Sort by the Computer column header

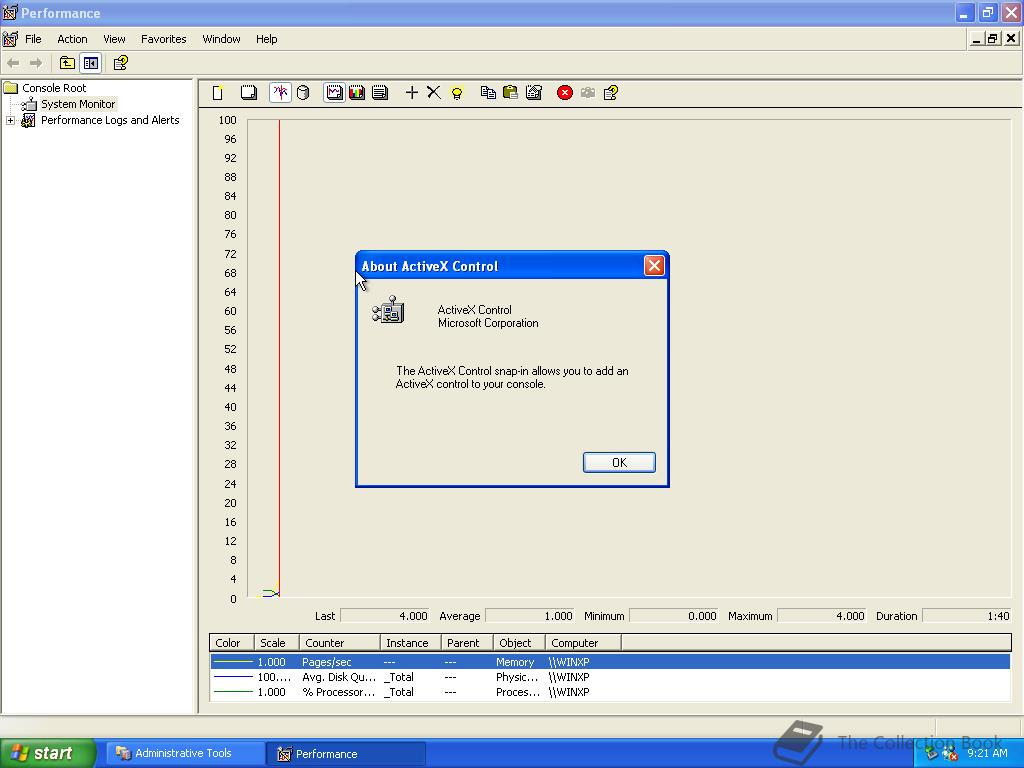pyautogui.click(x=583, y=643)
